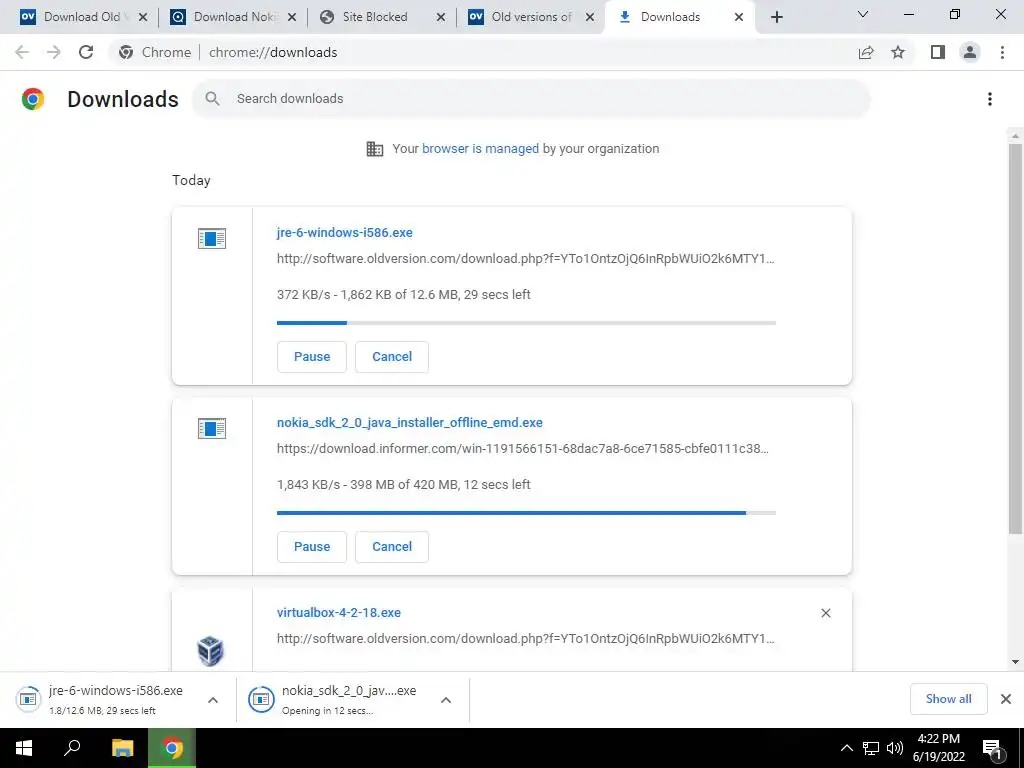Click nokia_sdk download progress bar
This screenshot has height=768, width=1024.
coord(526,513)
